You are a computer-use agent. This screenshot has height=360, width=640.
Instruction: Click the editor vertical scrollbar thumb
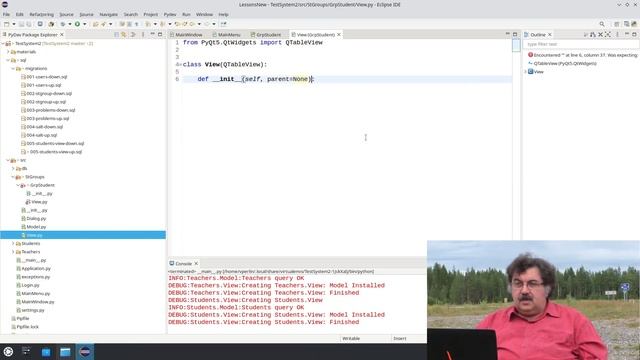(516, 45)
